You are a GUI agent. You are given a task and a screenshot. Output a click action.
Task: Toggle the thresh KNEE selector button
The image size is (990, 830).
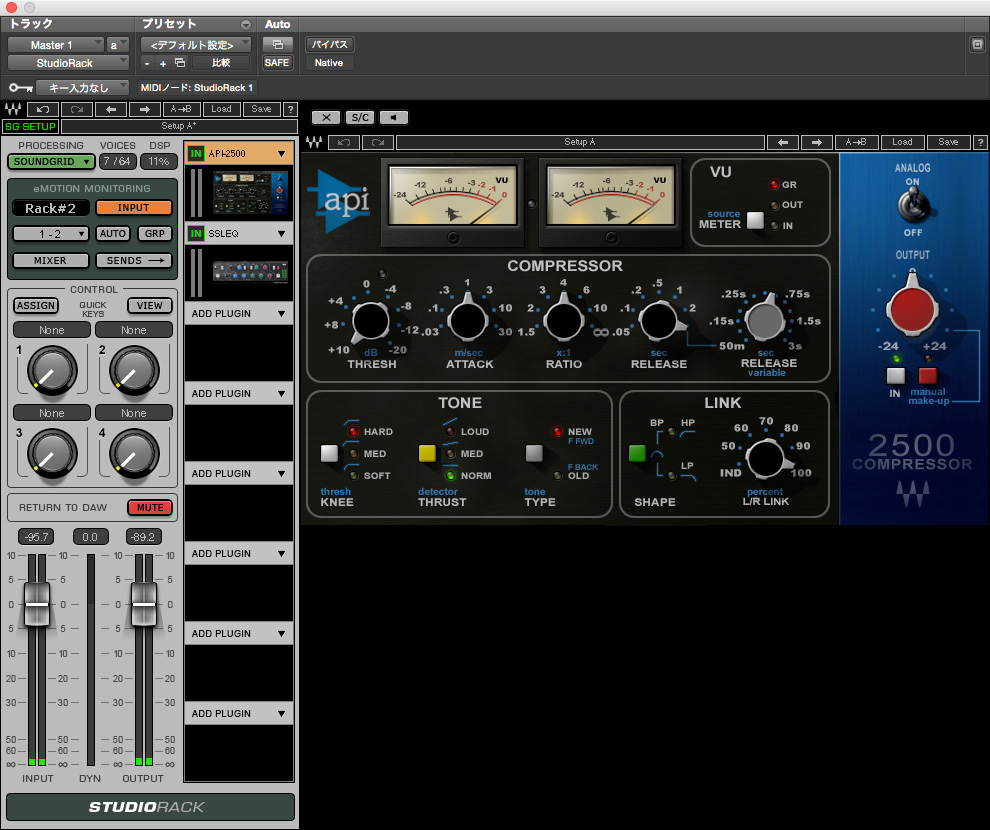329,453
